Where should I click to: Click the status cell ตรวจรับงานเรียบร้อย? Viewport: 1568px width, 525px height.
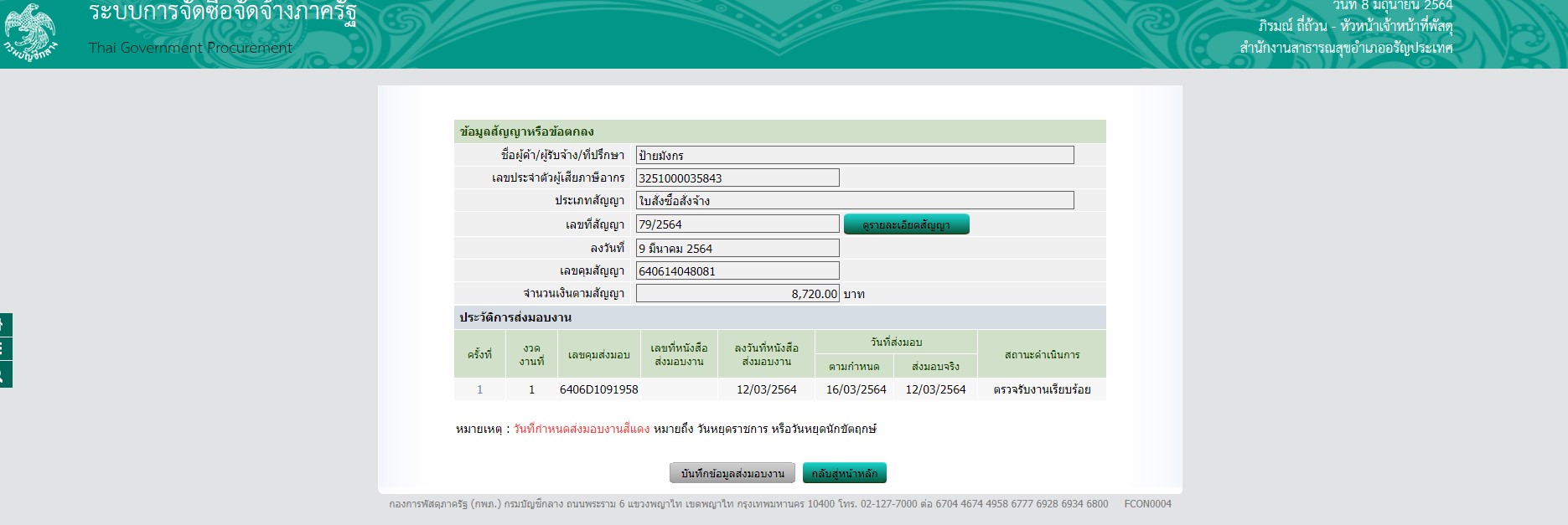(1042, 389)
